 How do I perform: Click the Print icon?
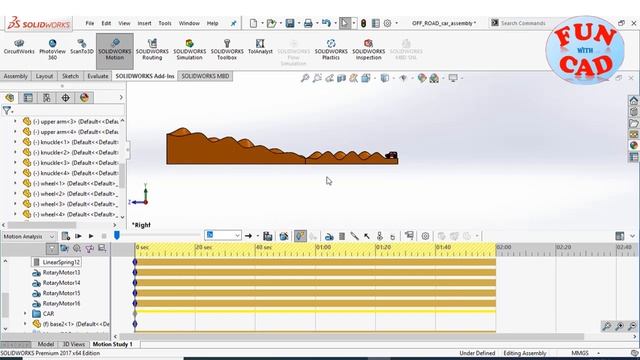tap(308, 23)
